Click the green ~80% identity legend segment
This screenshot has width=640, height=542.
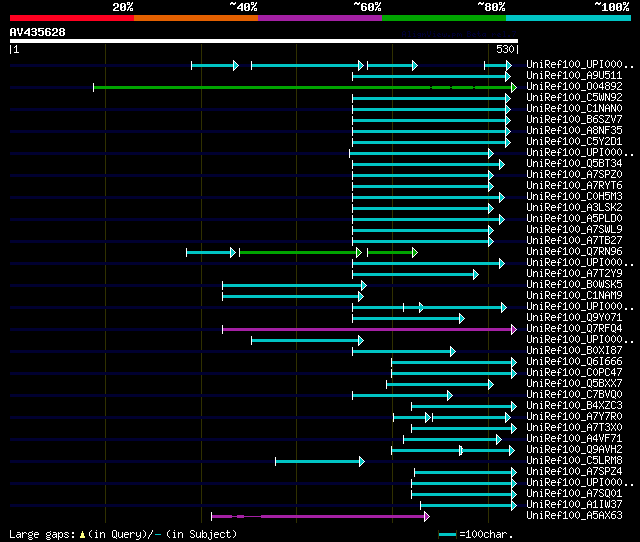(444, 18)
